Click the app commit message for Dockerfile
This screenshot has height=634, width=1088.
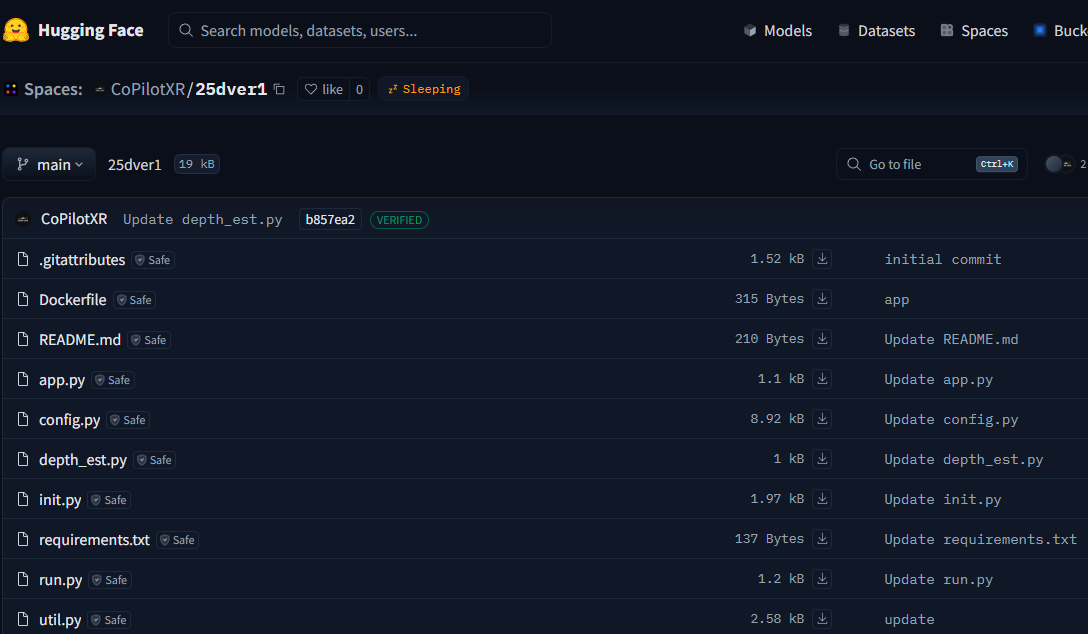[896, 300]
